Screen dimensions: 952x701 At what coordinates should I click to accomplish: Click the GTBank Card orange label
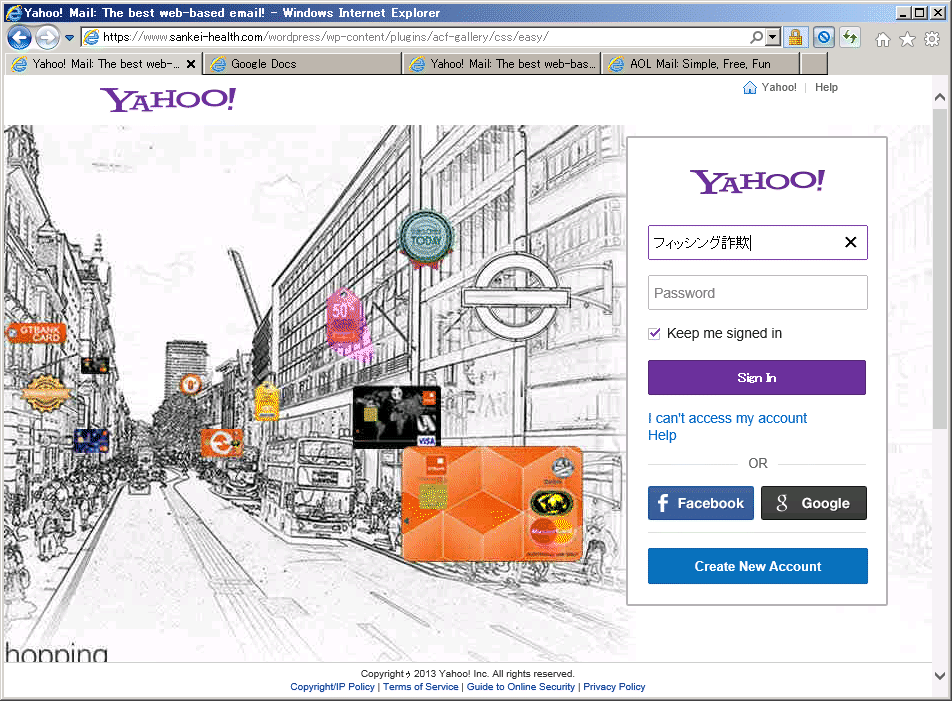pos(36,333)
